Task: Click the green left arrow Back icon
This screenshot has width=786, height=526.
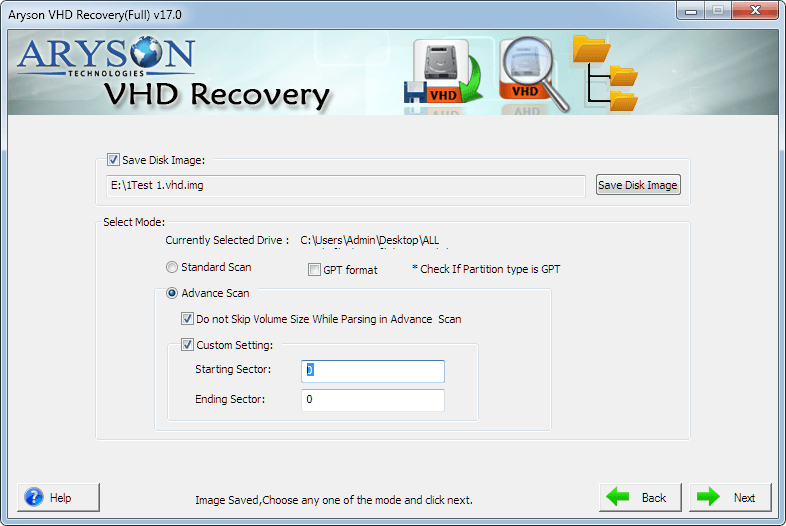Action: tap(618, 497)
